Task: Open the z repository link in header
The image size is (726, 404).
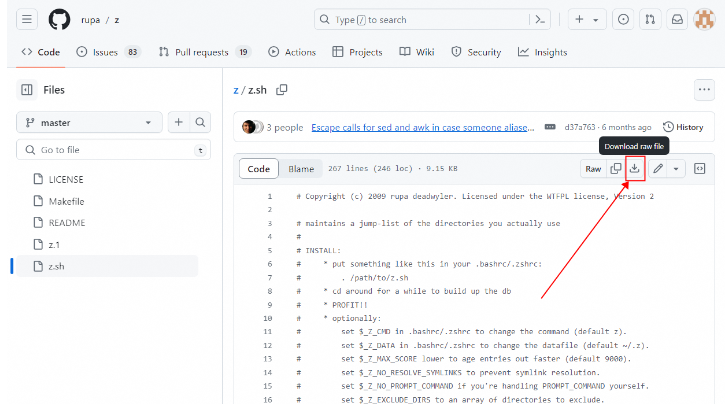Action: pos(117,20)
